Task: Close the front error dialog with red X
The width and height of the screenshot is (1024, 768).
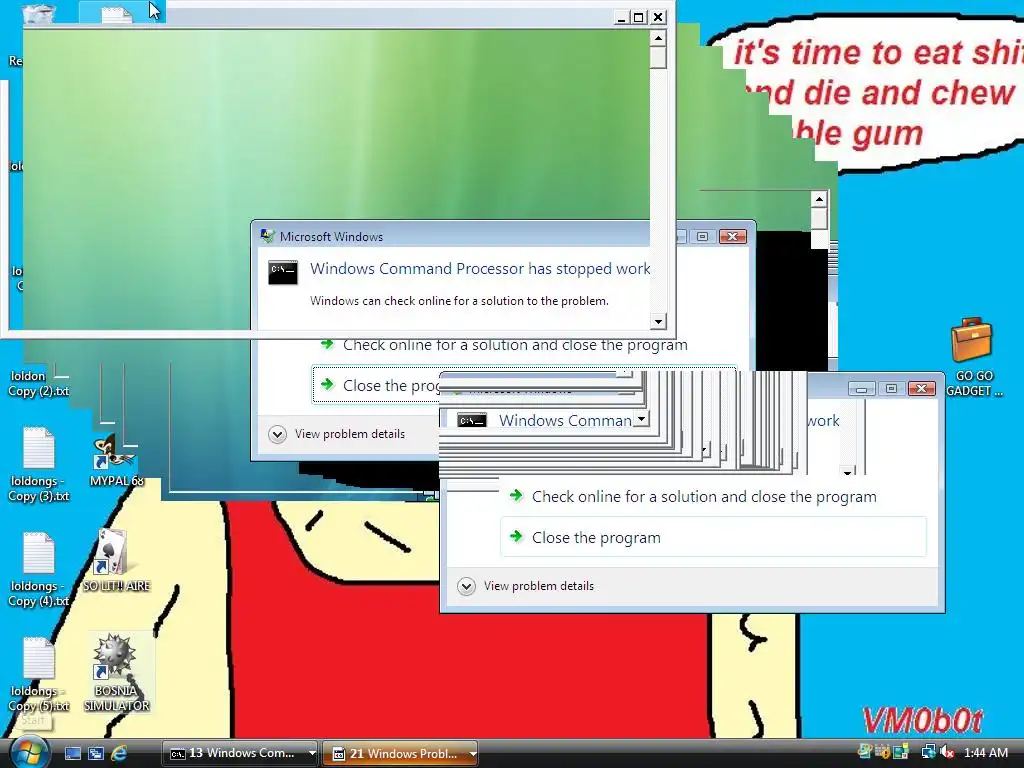Action: 921,389
